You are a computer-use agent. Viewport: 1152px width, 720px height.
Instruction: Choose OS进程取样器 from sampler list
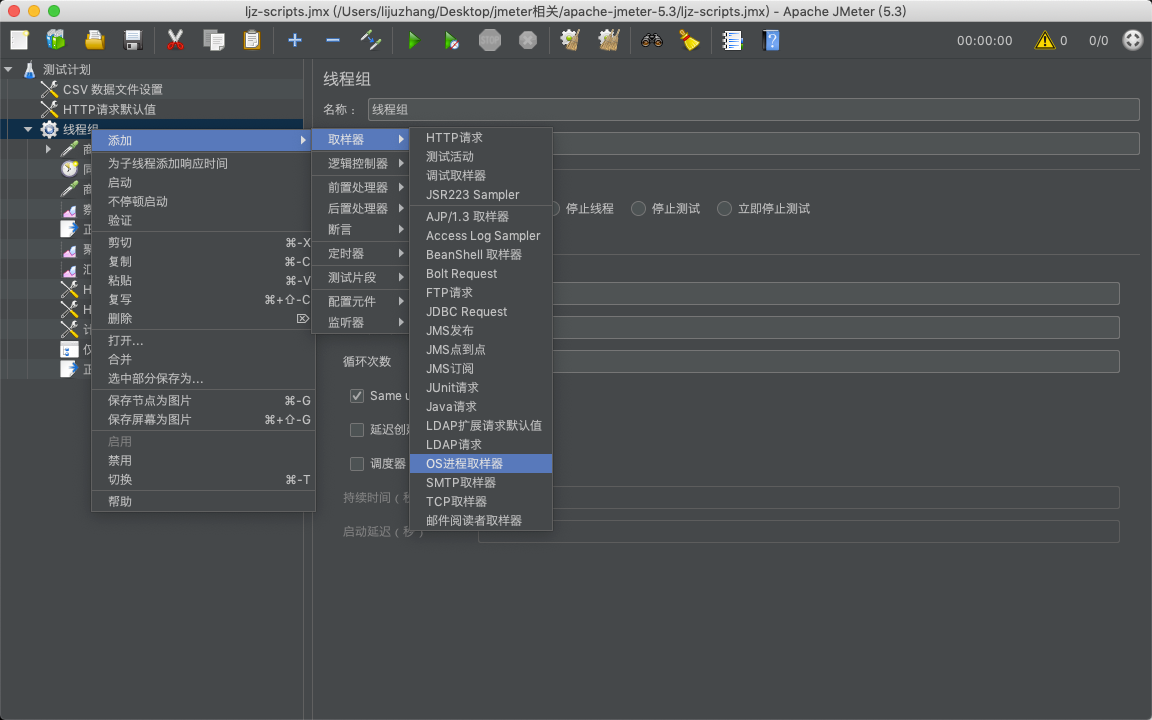coord(480,464)
